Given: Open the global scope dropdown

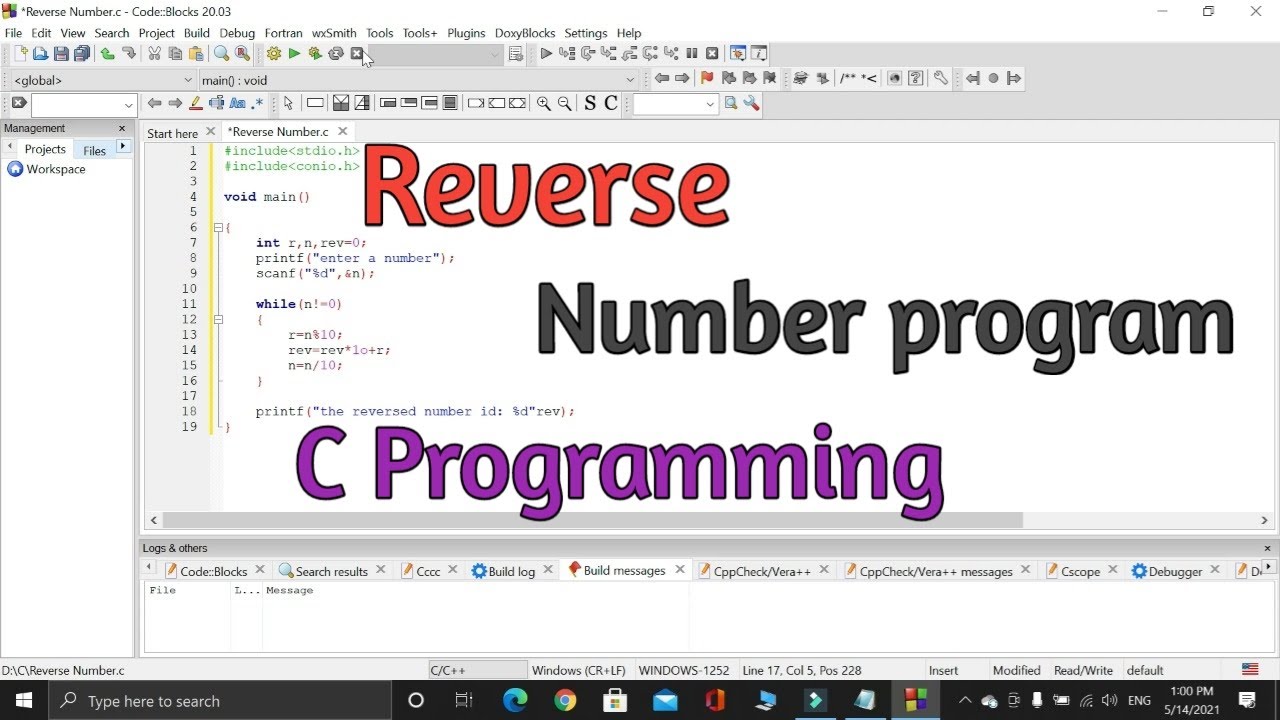Looking at the screenshot, I should click(x=188, y=80).
